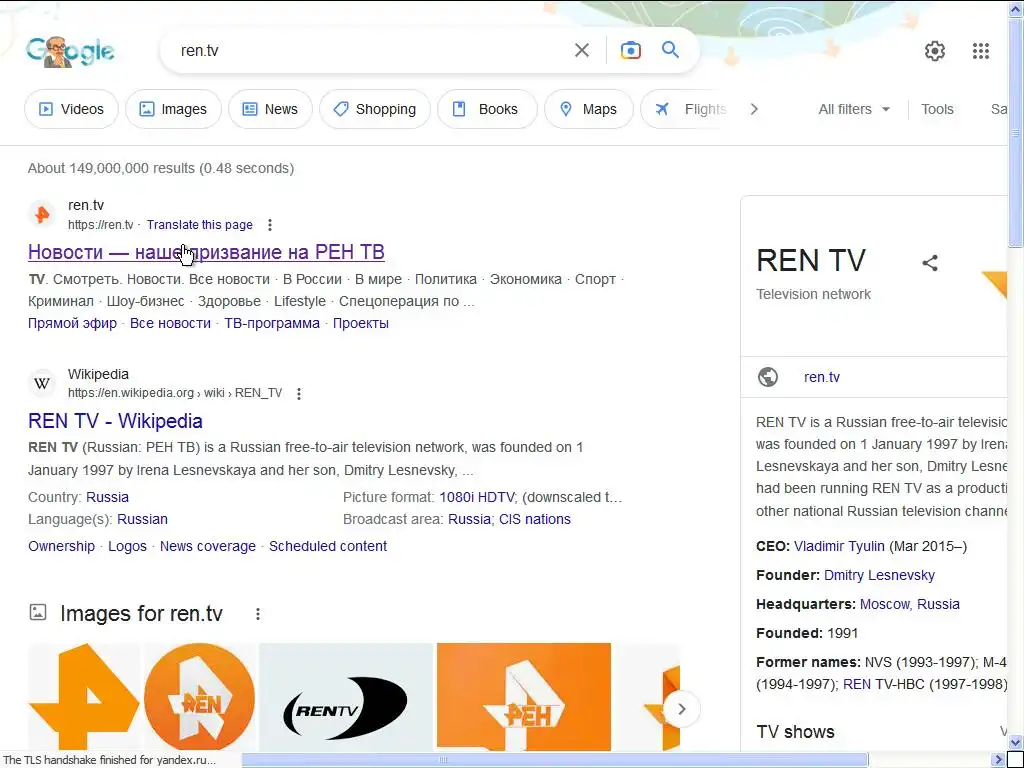Image resolution: width=1024 pixels, height=768 pixels.
Task: Open the Google apps grid icon
Action: [x=980, y=51]
